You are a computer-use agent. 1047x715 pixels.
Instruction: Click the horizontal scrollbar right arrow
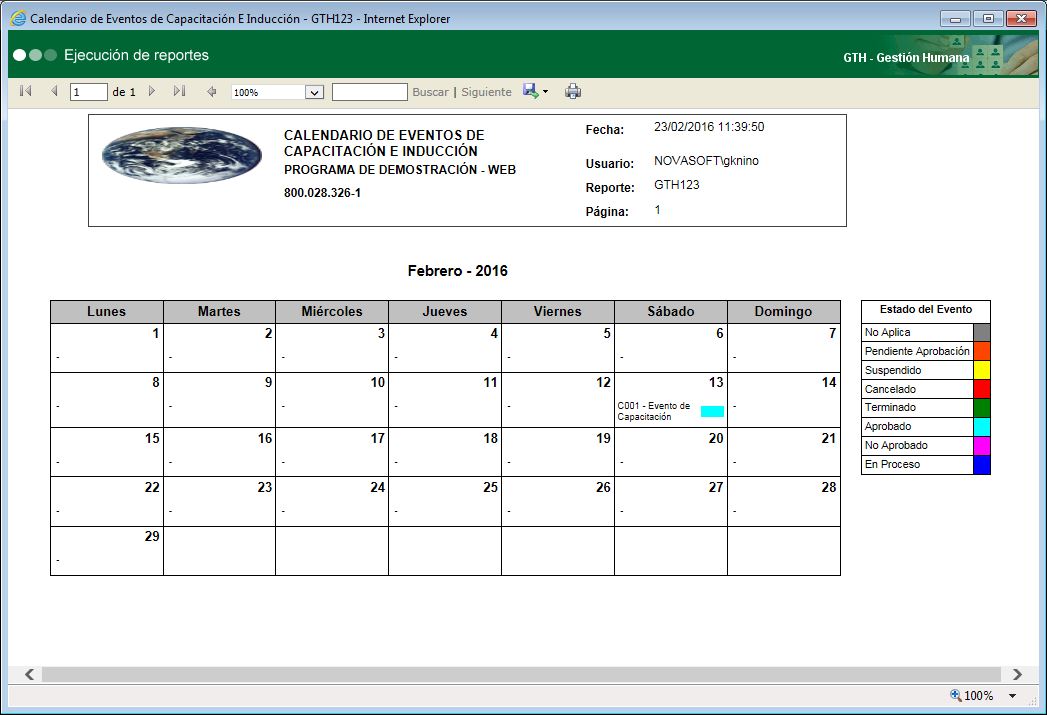1018,674
